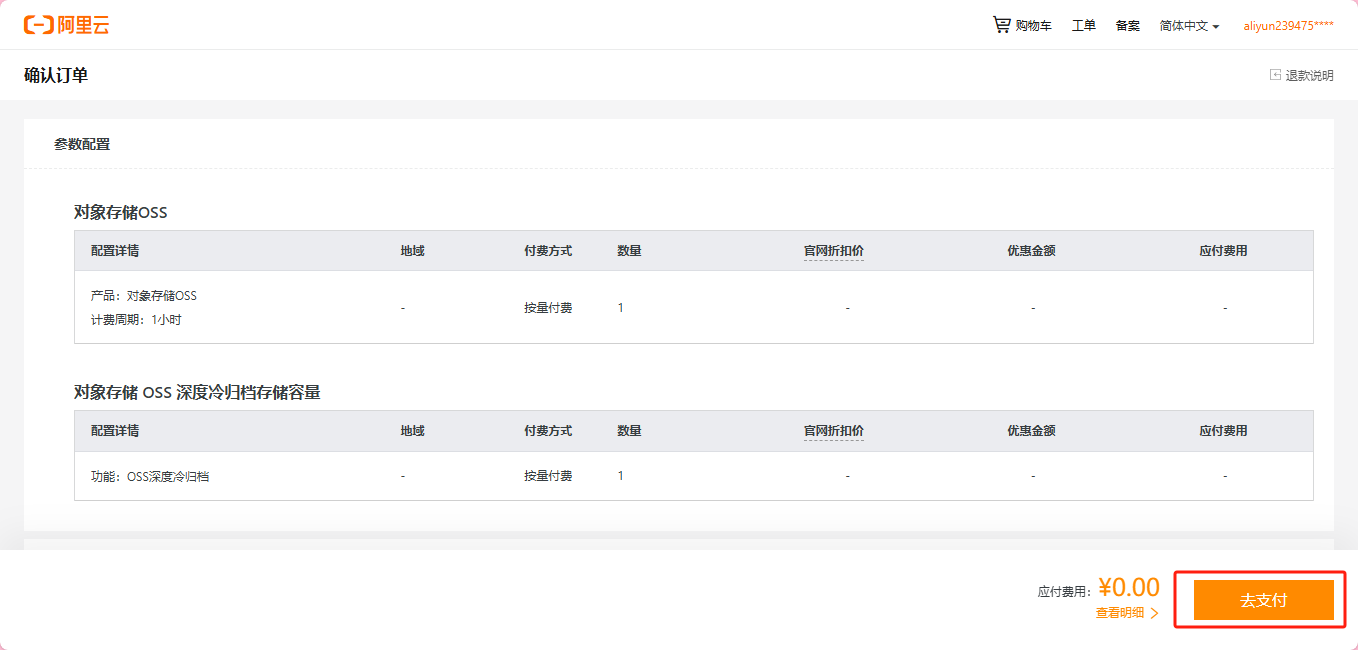Screen dimensions: 1358x650
Task: Click 官网折扣价 header in OSS table
Action: (834, 251)
